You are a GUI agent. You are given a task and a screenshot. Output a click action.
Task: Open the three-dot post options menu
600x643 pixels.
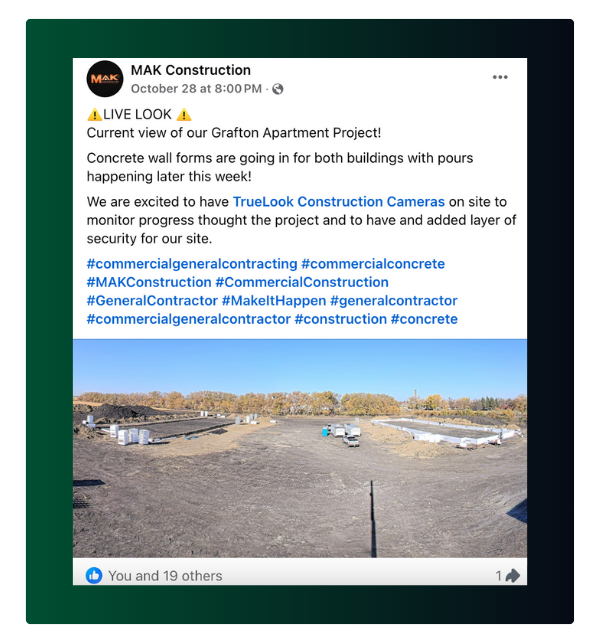pyautogui.click(x=500, y=77)
